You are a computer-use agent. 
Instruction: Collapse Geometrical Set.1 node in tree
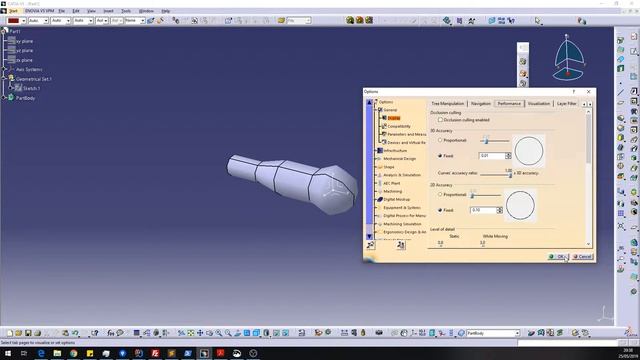tap(4, 79)
